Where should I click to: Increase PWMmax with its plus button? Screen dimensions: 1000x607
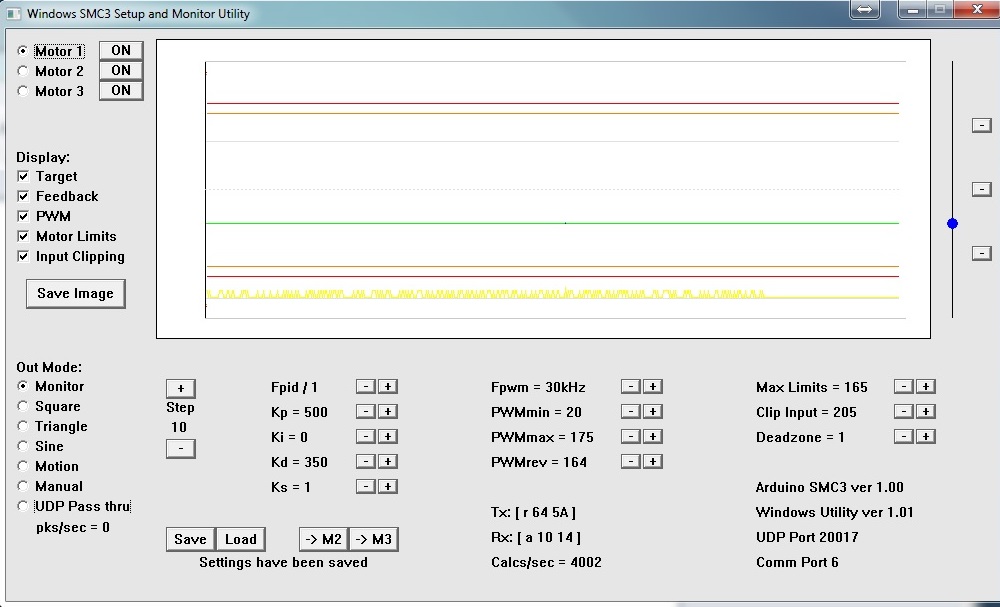[652, 436]
